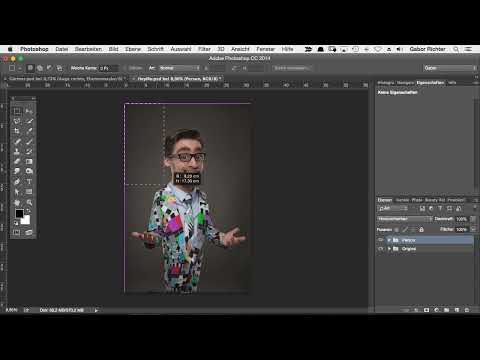Select the Path Selection tool
The height and width of the screenshot is (360, 480).
point(17,192)
